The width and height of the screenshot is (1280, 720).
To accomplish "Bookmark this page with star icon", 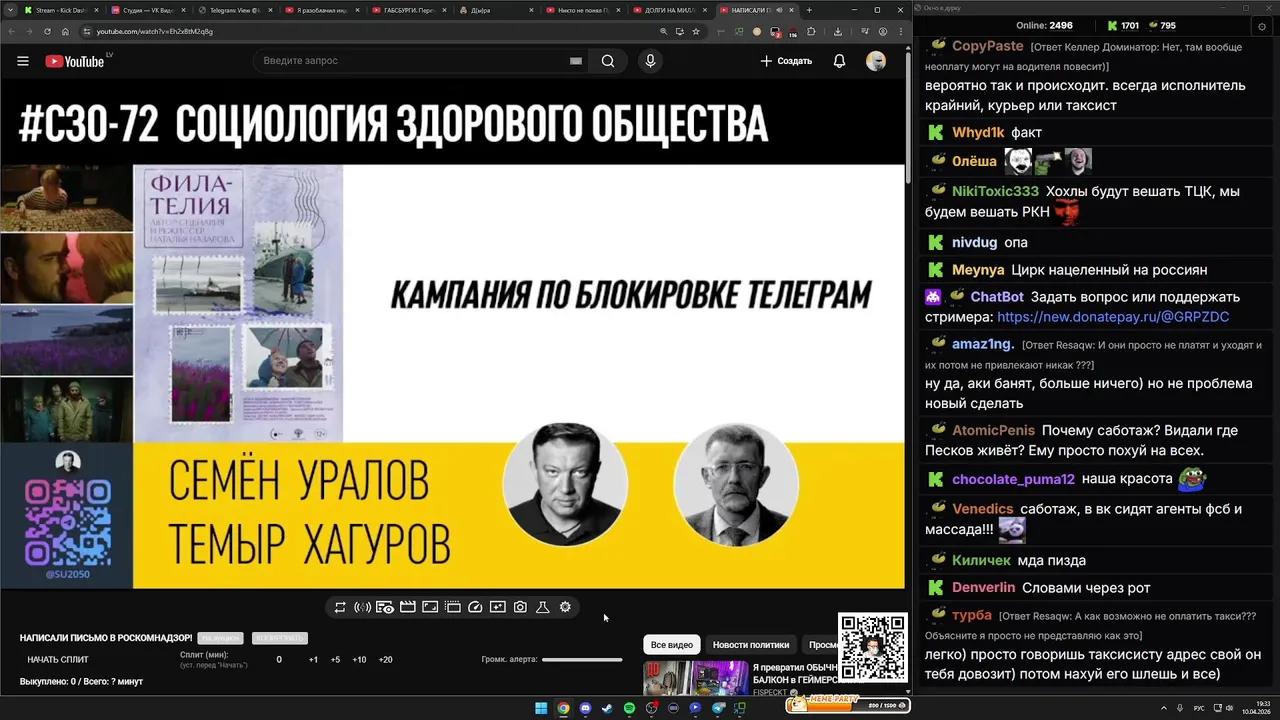I will [695, 31].
